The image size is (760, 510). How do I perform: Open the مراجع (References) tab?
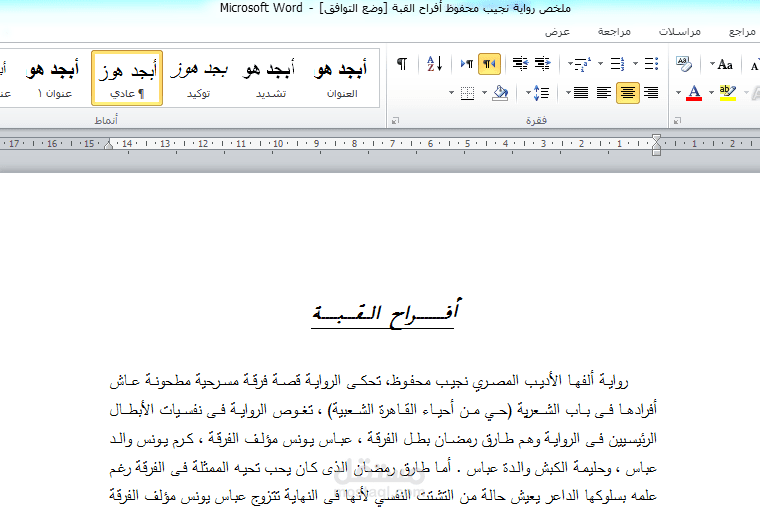[742, 32]
